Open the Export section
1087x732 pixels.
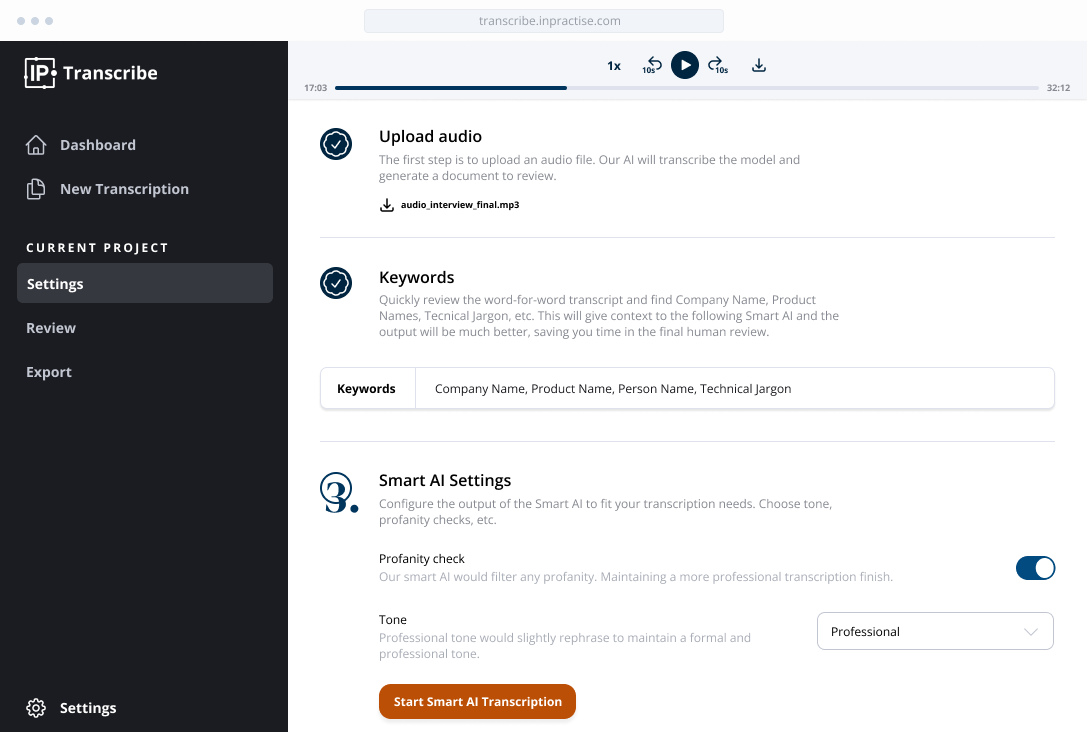tap(49, 372)
